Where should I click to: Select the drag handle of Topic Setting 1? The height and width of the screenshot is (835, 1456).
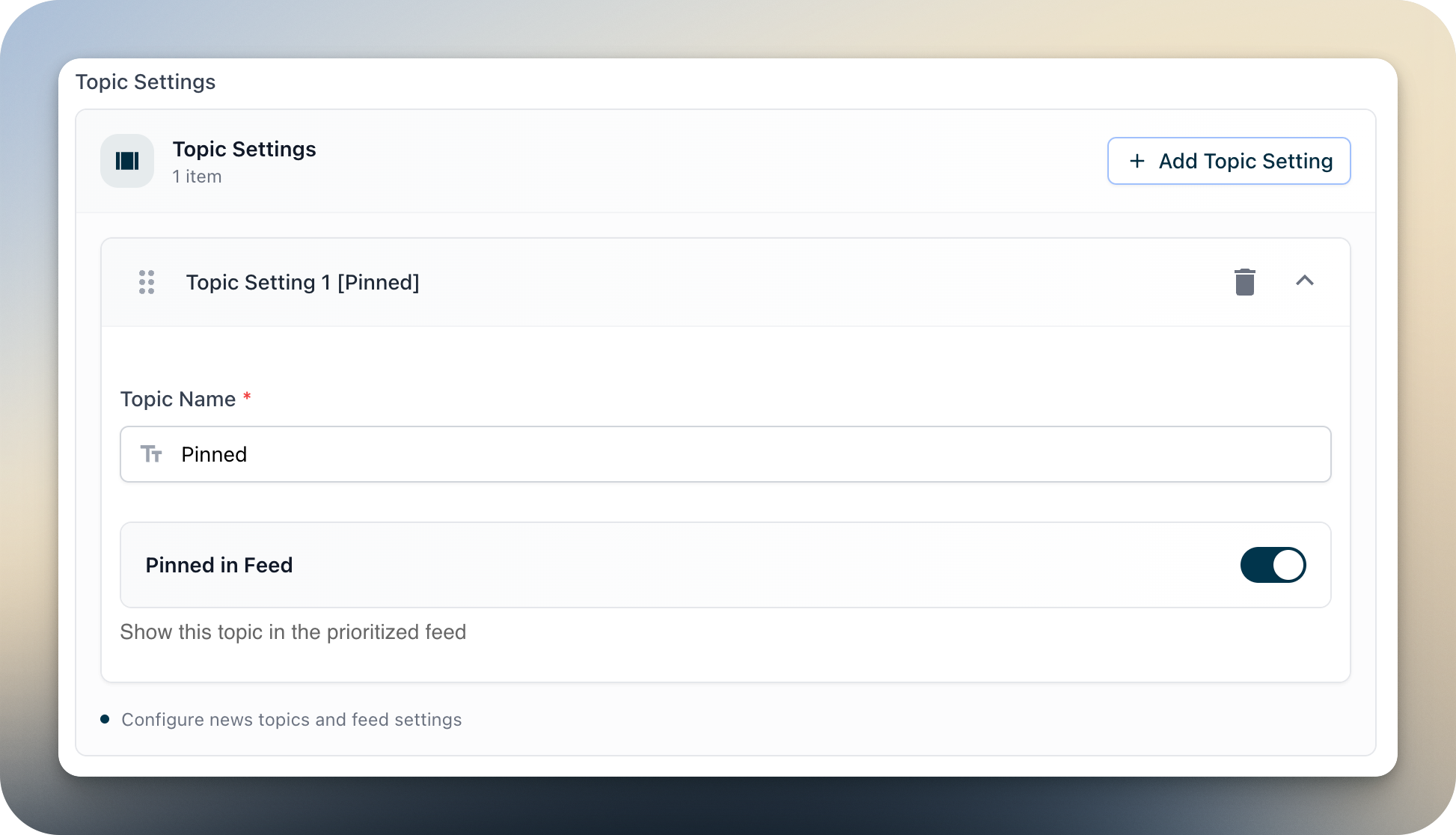click(x=147, y=282)
